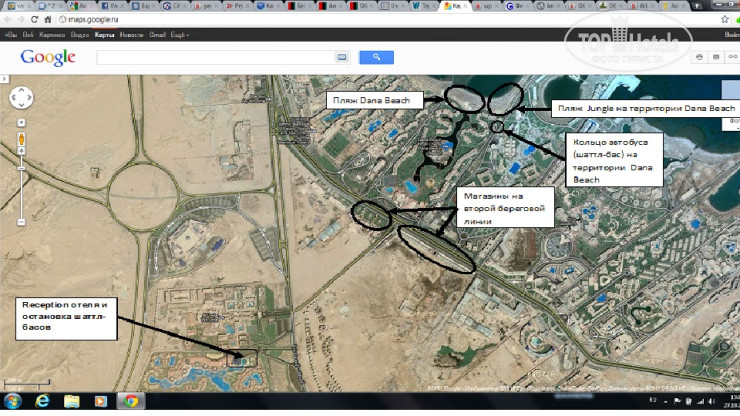Open Gmail link in the Google bar
The height and width of the screenshot is (416, 740).
[156, 34]
